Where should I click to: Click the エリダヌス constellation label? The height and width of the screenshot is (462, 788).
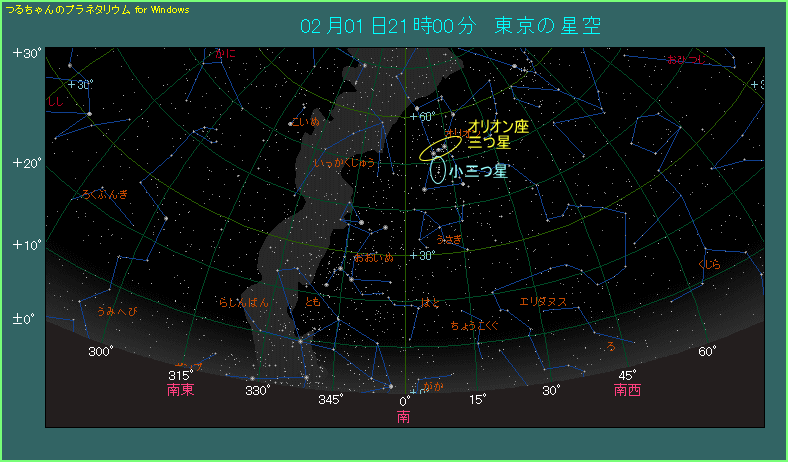click(x=543, y=301)
